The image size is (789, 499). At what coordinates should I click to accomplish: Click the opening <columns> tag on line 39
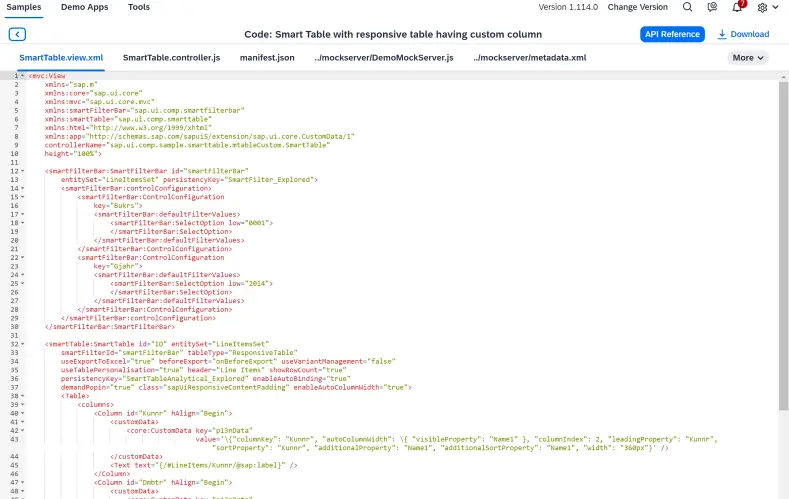click(96, 405)
